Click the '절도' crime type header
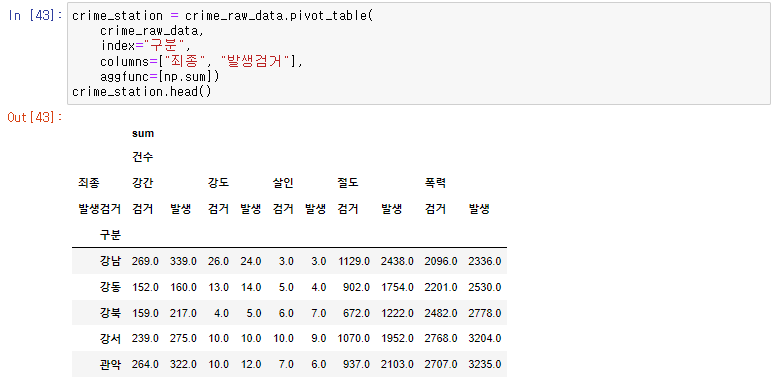This screenshot has height=382, width=775. point(347,183)
